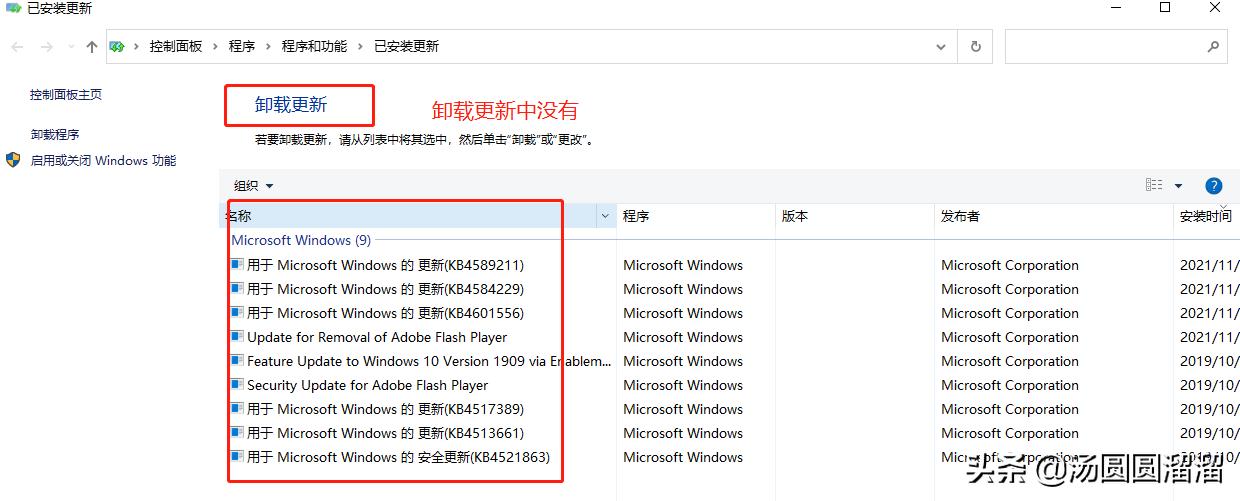Click the address bar location icon
Viewport: 1240px width, 501px height.
click(x=117, y=46)
